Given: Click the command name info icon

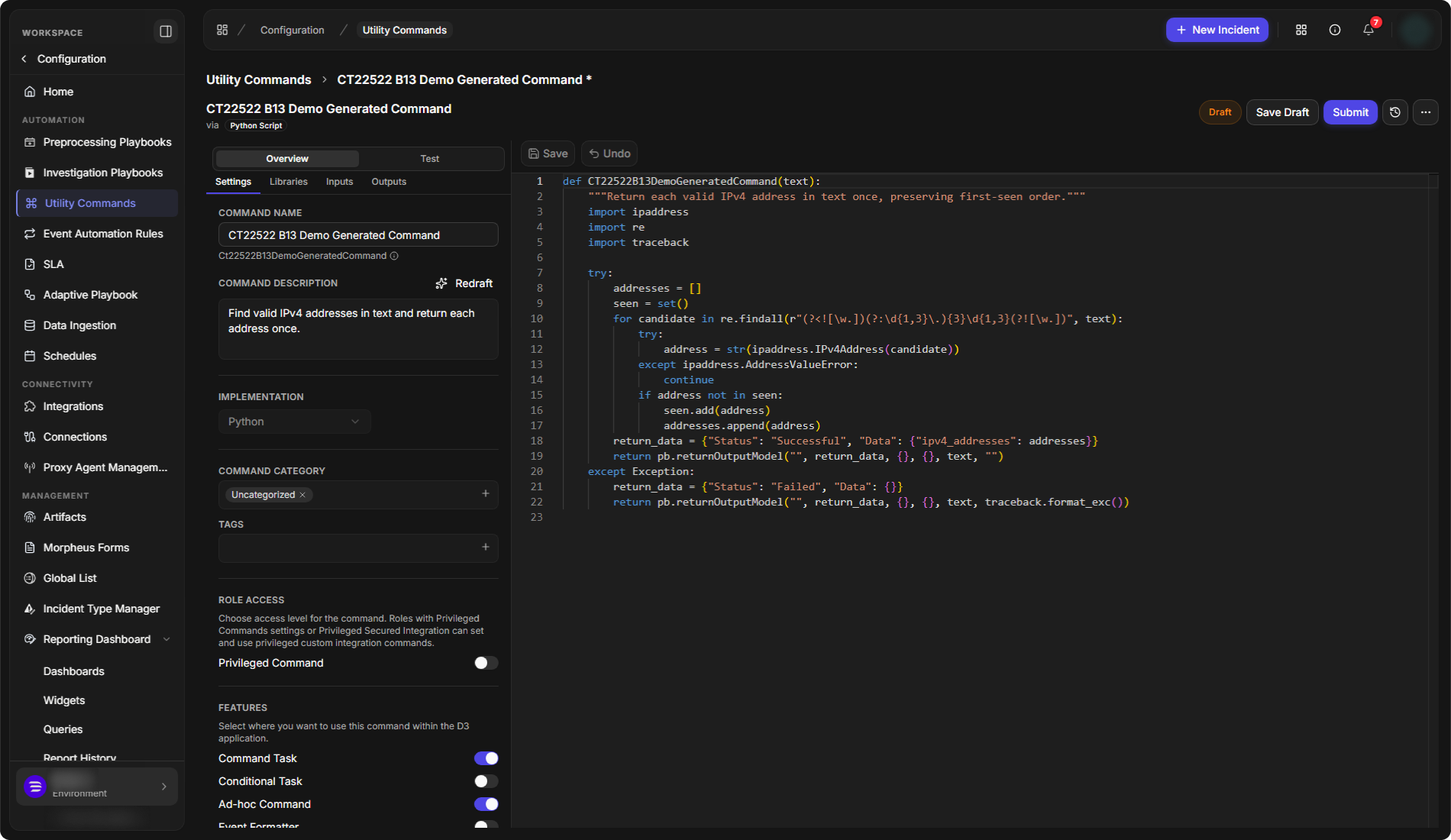Looking at the screenshot, I should [x=394, y=256].
